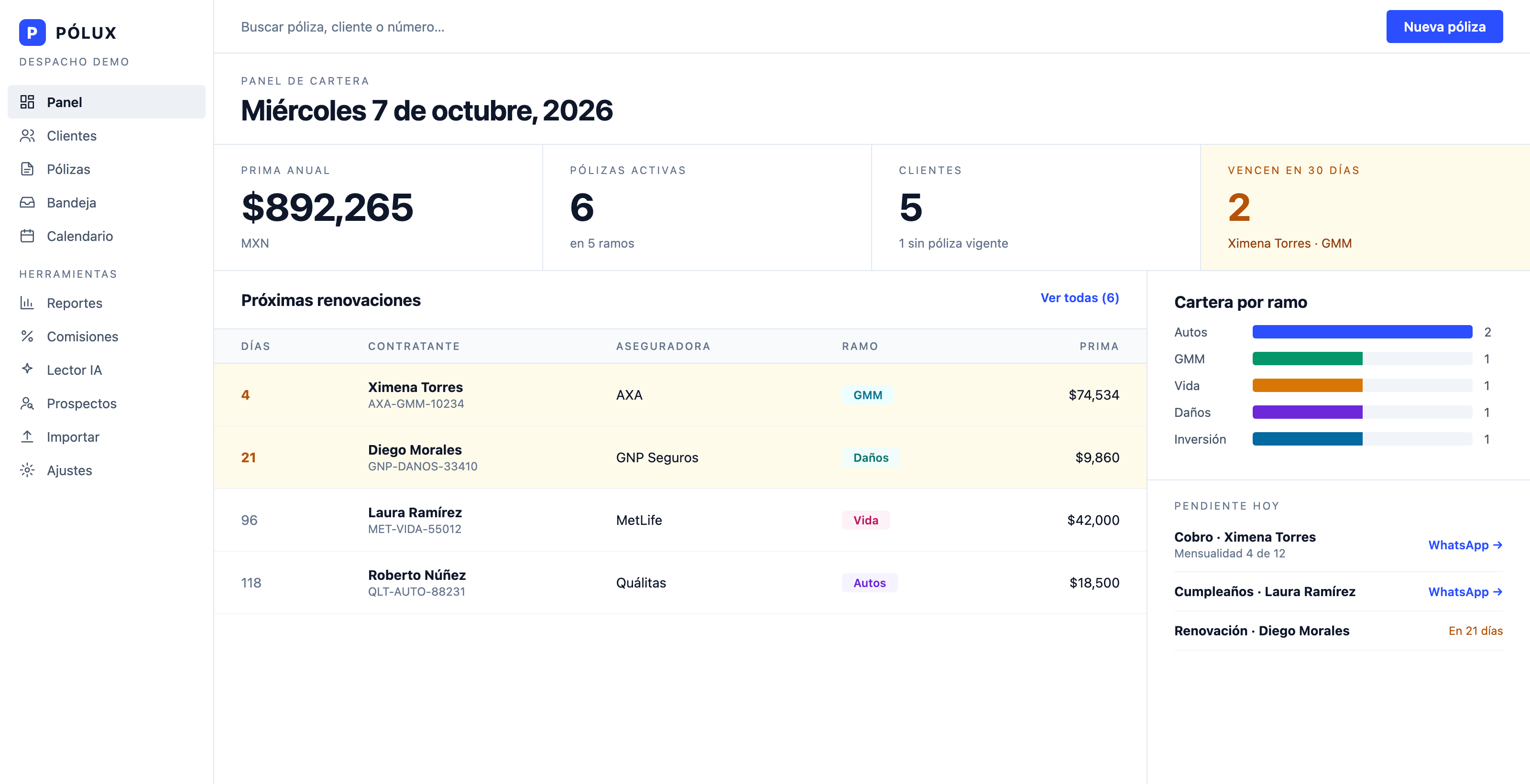Click the Daños purple bar
Screen dimensions: 1530x784
1307,412
